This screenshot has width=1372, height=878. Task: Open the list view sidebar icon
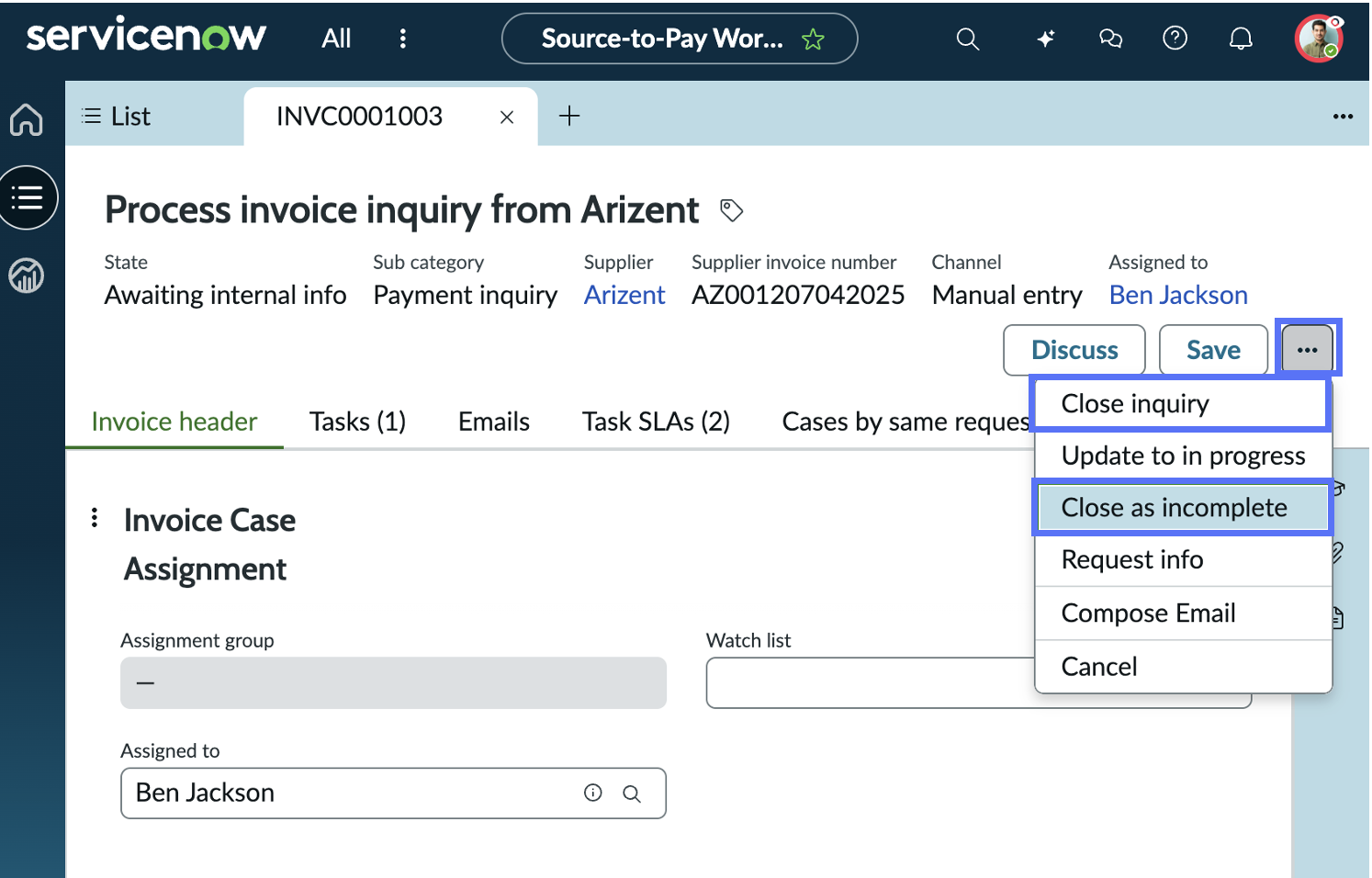click(x=28, y=197)
